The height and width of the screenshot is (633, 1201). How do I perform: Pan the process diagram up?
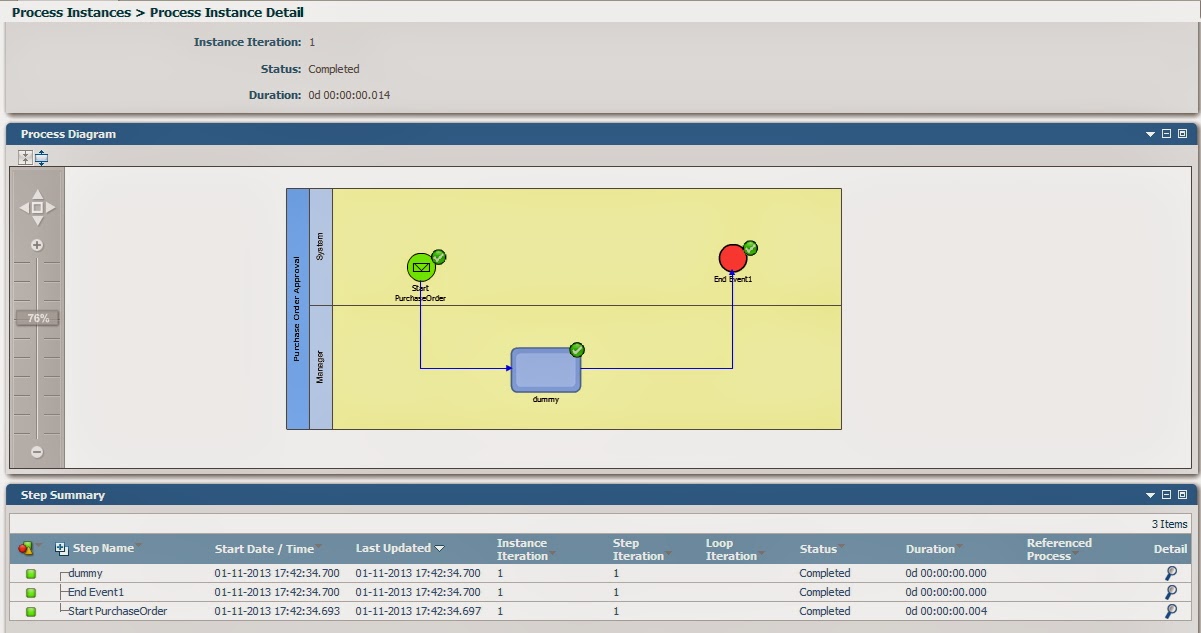click(x=37, y=194)
